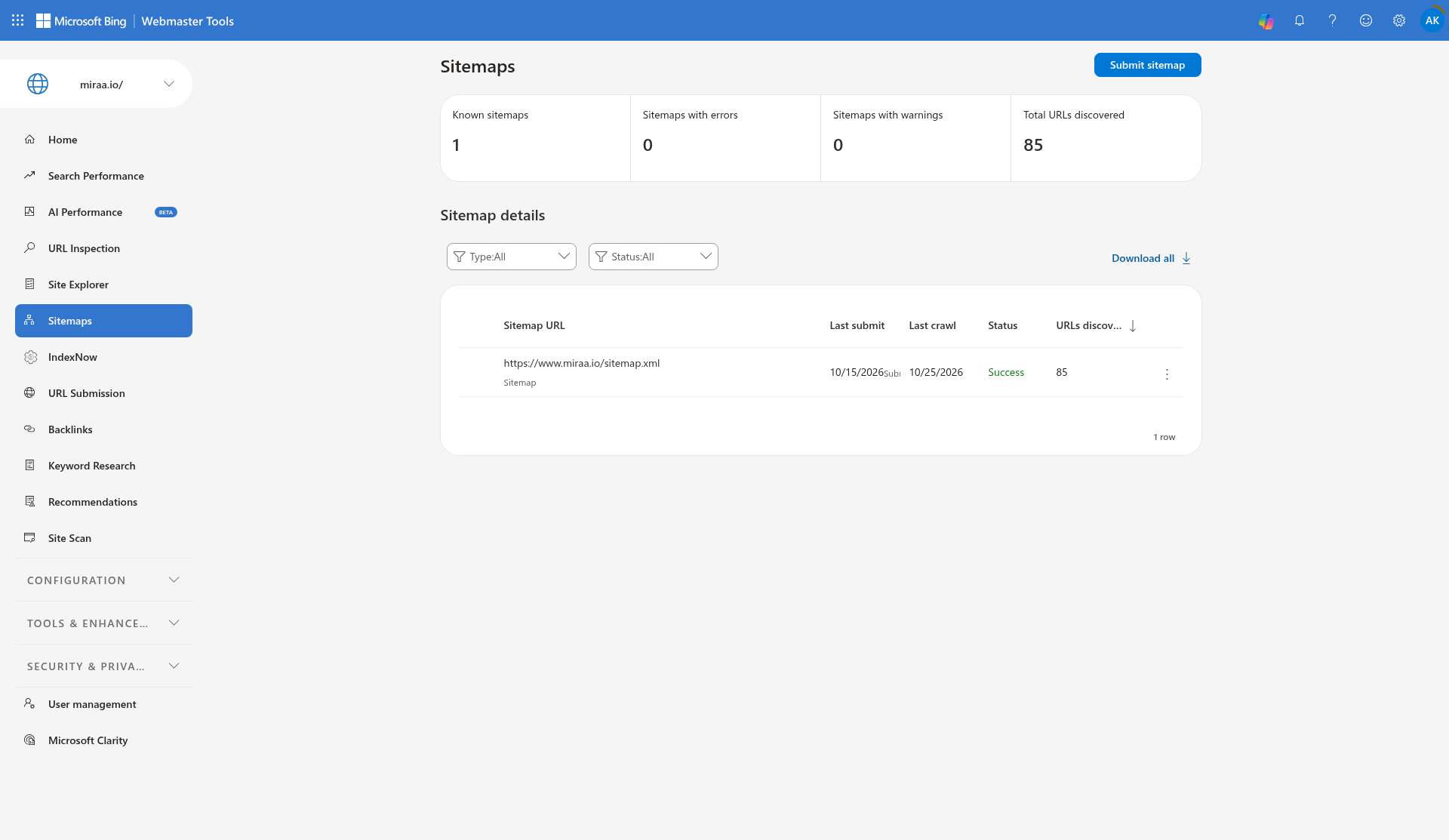This screenshot has width=1449, height=840.
Task: Click the Microsoft Bing logo
Action: [82, 21]
